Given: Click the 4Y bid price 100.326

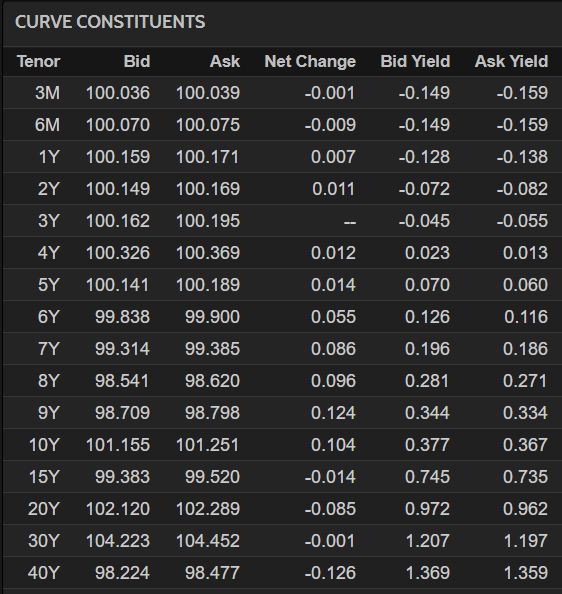Looking at the screenshot, I should pos(118,253).
